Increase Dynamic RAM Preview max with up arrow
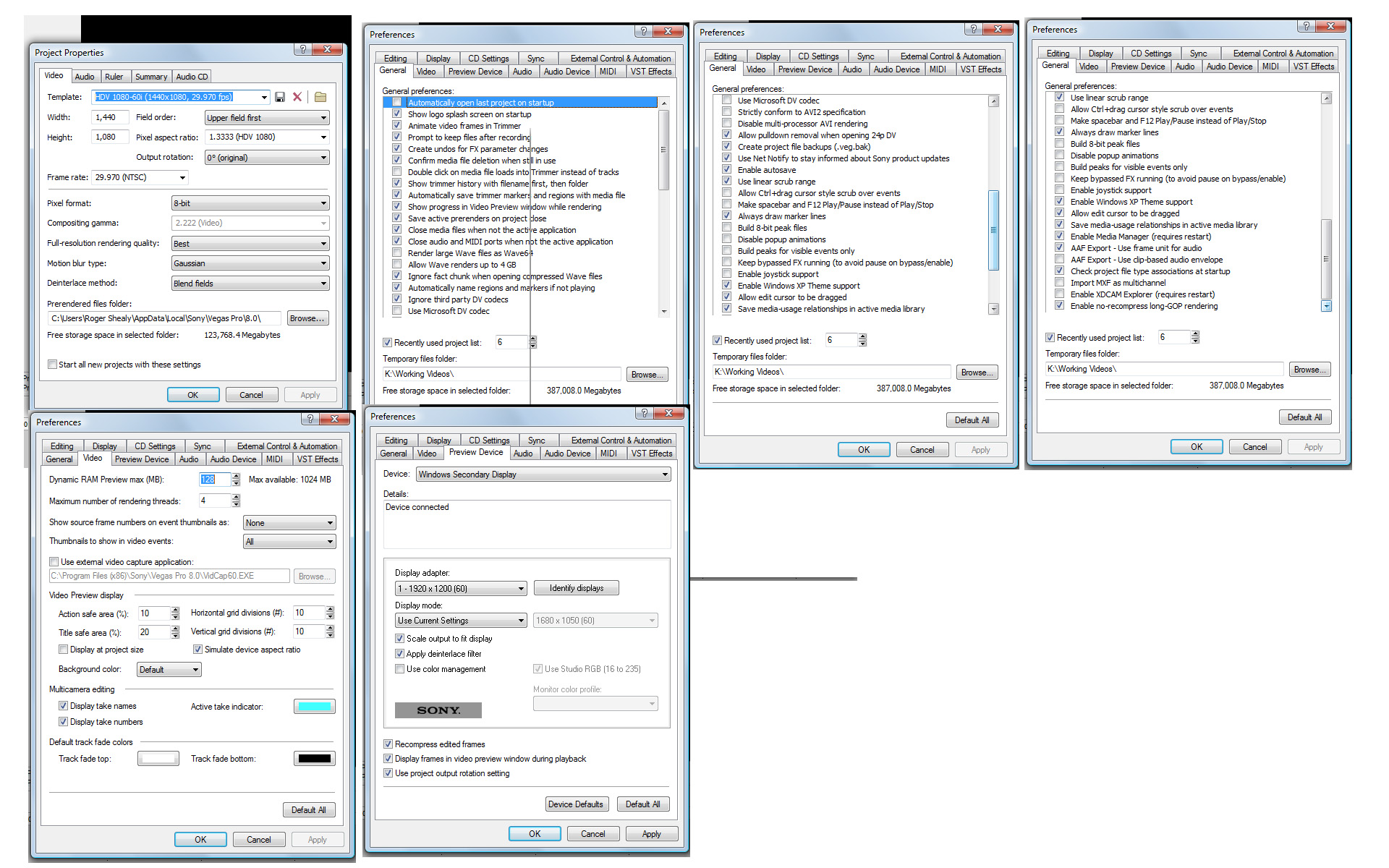Image resolution: width=1389 pixels, height=868 pixels. [x=236, y=476]
